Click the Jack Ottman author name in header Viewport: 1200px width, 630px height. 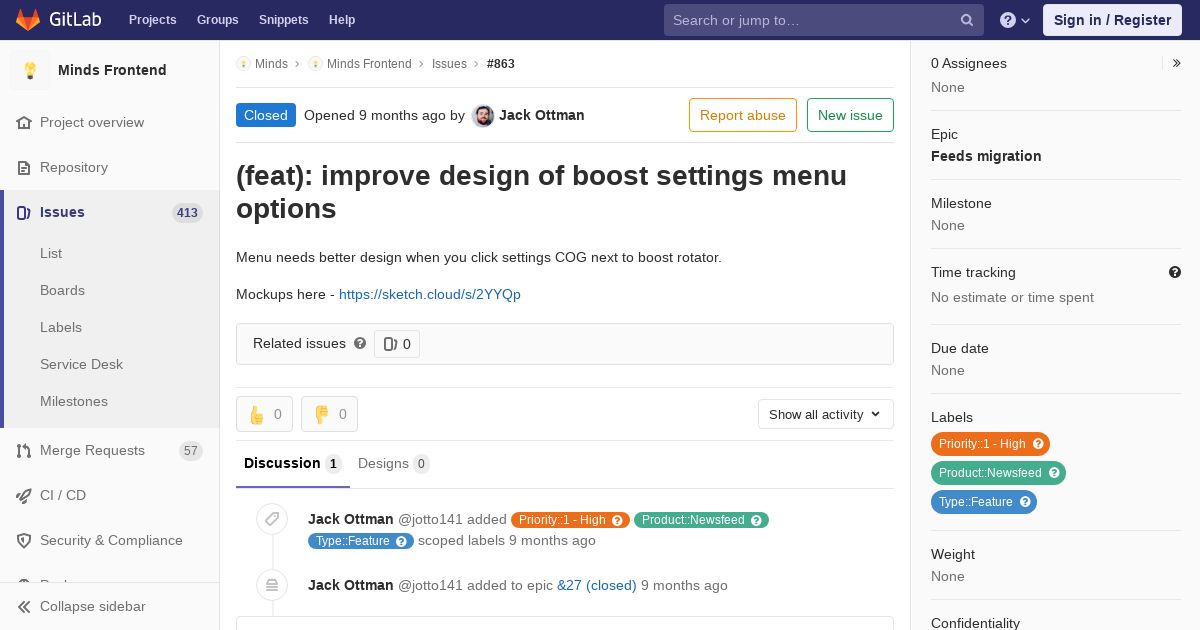541,115
